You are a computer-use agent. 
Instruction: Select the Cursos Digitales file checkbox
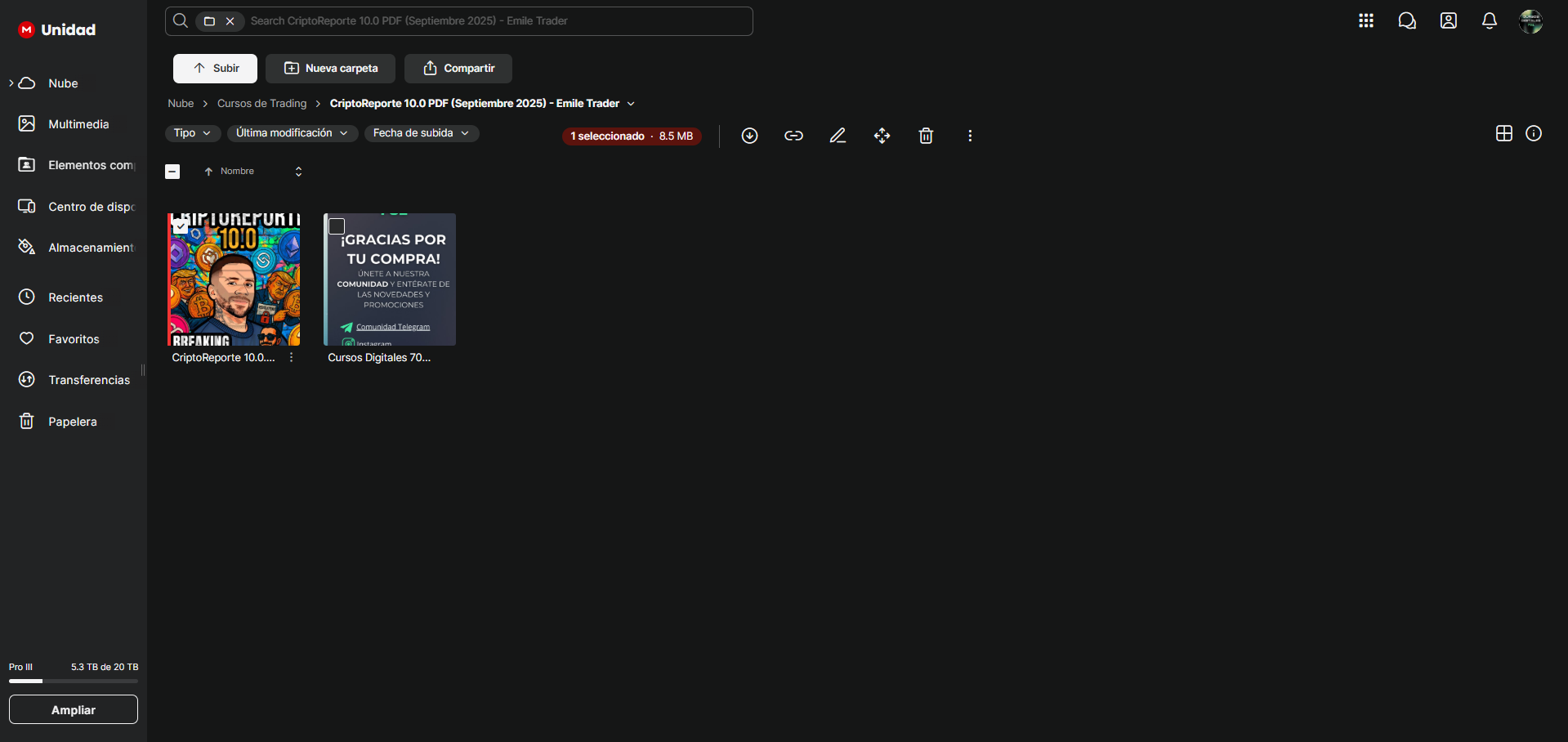pyautogui.click(x=337, y=226)
